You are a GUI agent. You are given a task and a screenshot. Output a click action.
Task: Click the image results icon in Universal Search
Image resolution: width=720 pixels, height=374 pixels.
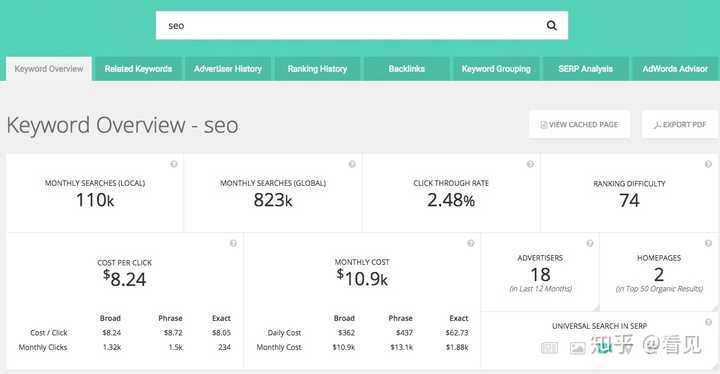tap(577, 348)
